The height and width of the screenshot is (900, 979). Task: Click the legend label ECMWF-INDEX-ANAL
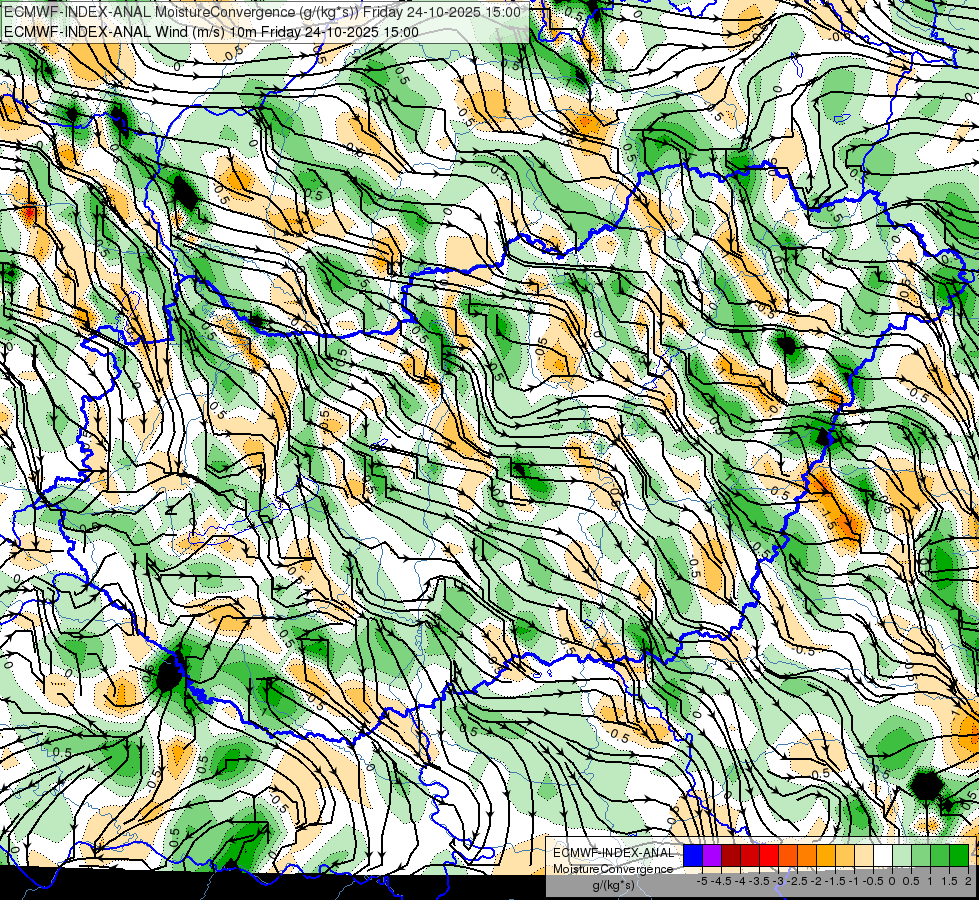point(613,853)
